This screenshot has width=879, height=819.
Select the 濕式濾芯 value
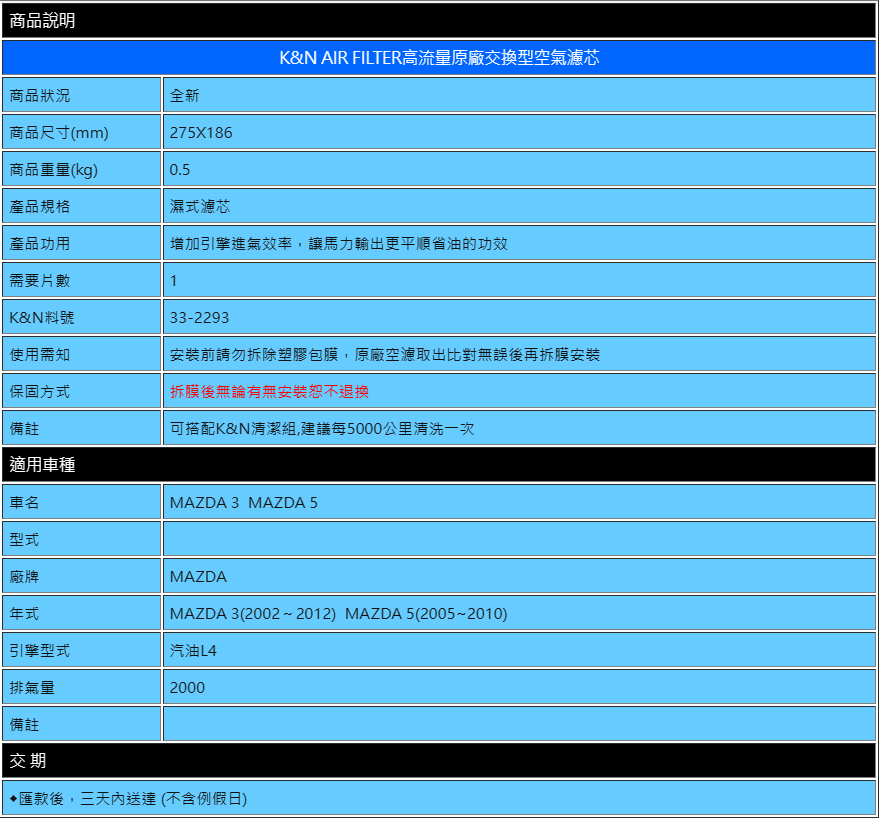coord(200,207)
